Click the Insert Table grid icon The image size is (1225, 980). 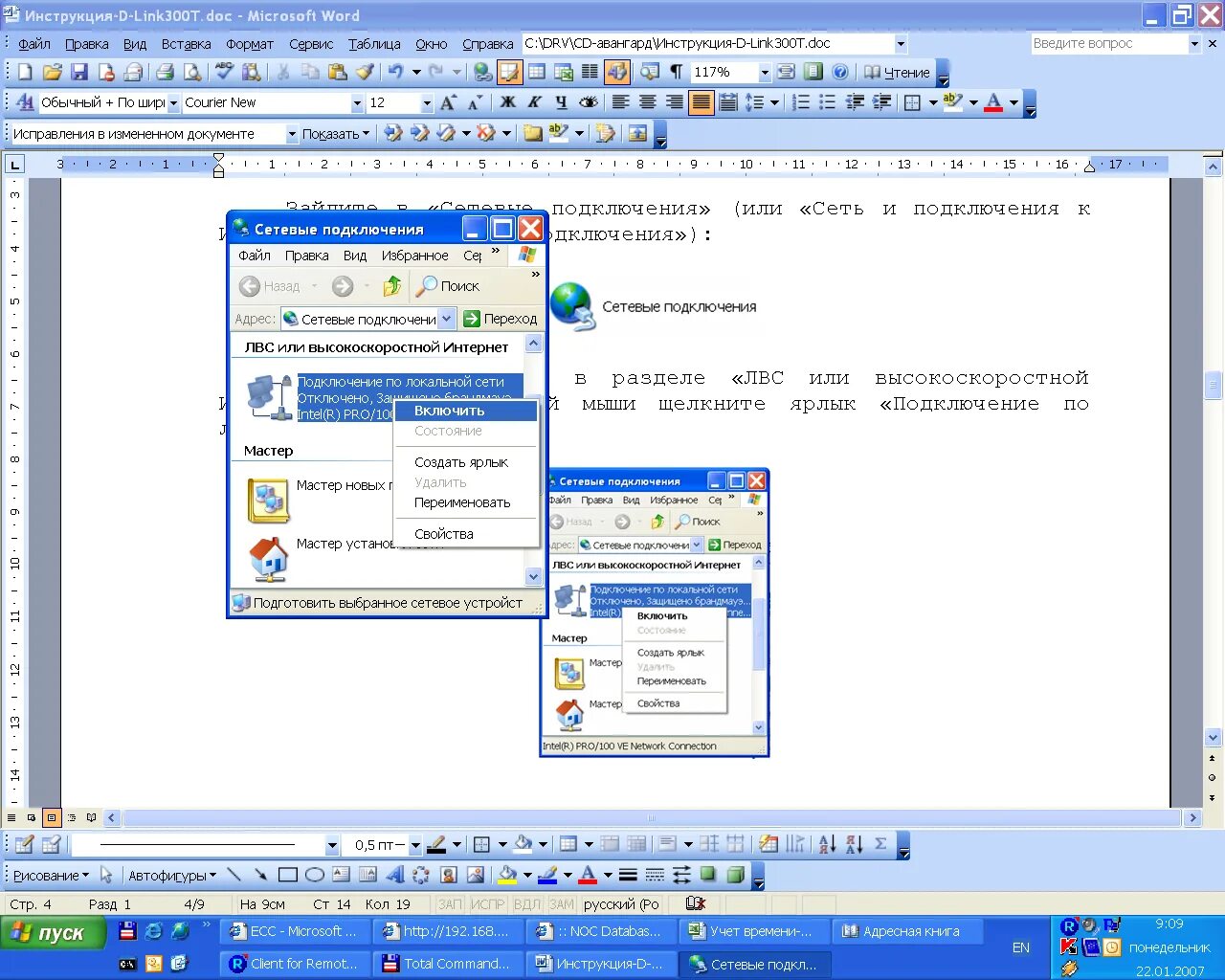coord(537,72)
